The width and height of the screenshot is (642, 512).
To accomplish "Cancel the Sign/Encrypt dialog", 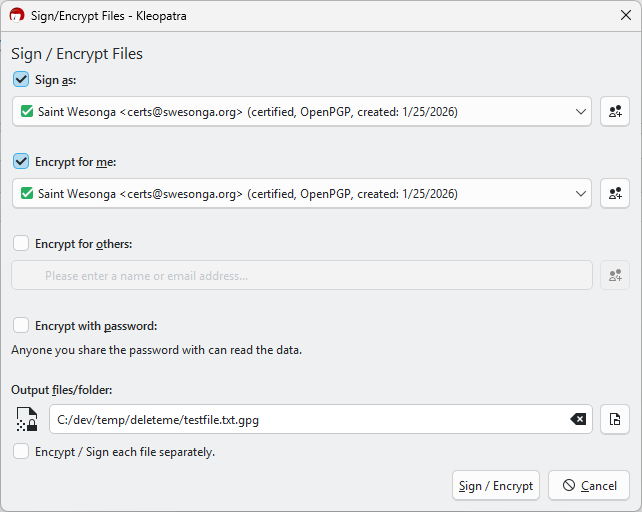I will tap(589, 486).
